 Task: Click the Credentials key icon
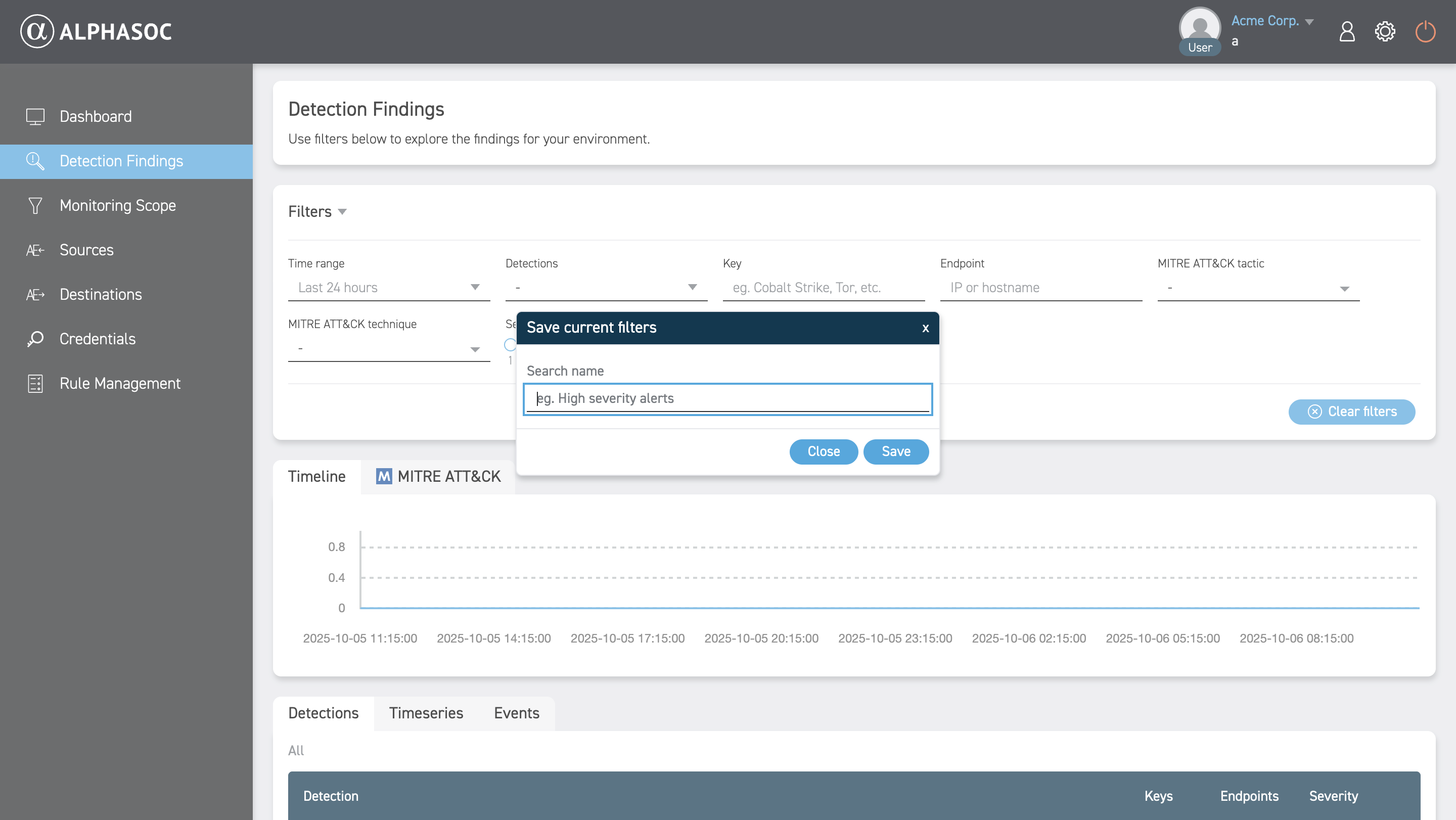pyautogui.click(x=35, y=339)
